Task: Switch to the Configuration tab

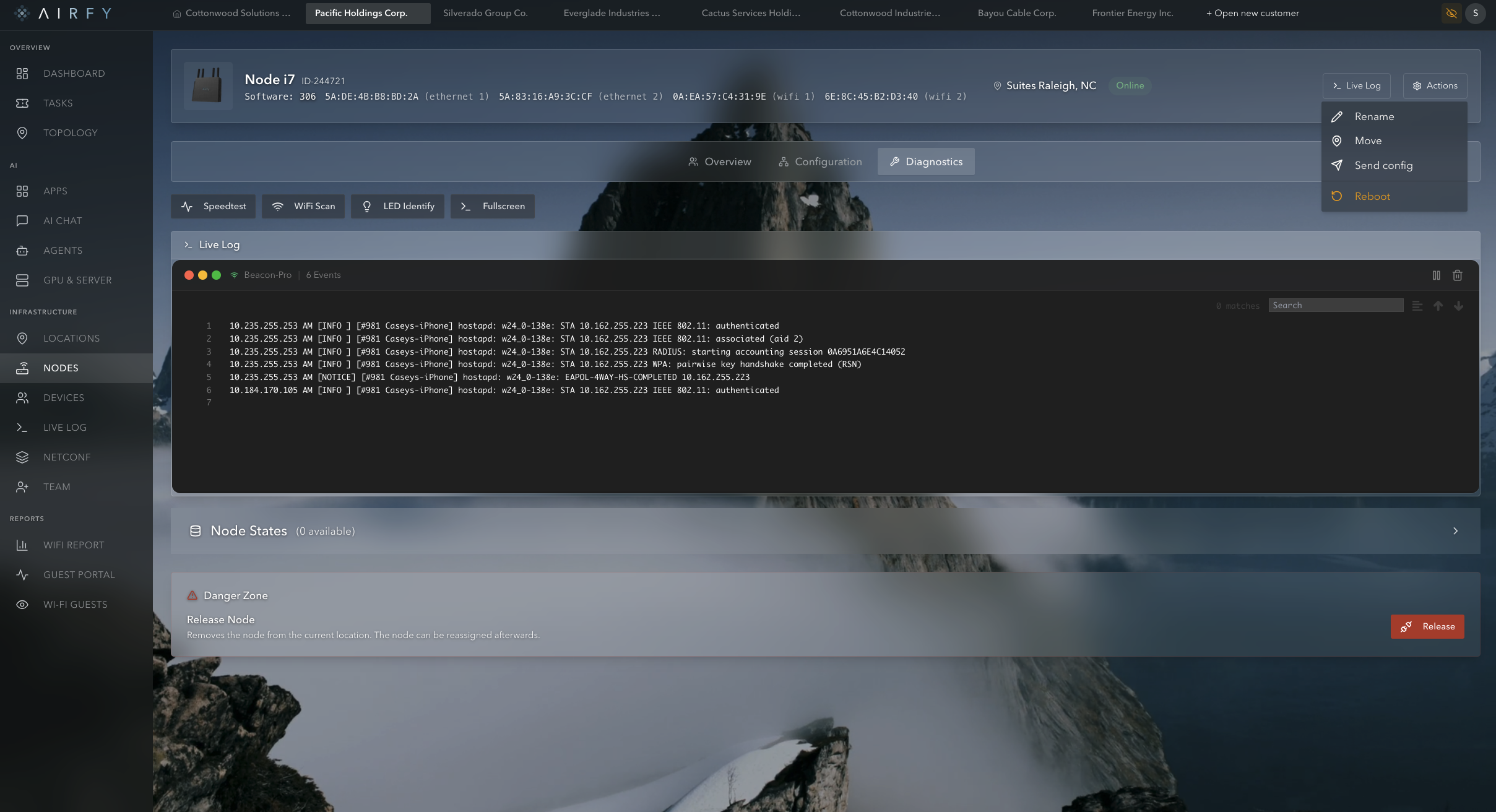Action: (819, 162)
